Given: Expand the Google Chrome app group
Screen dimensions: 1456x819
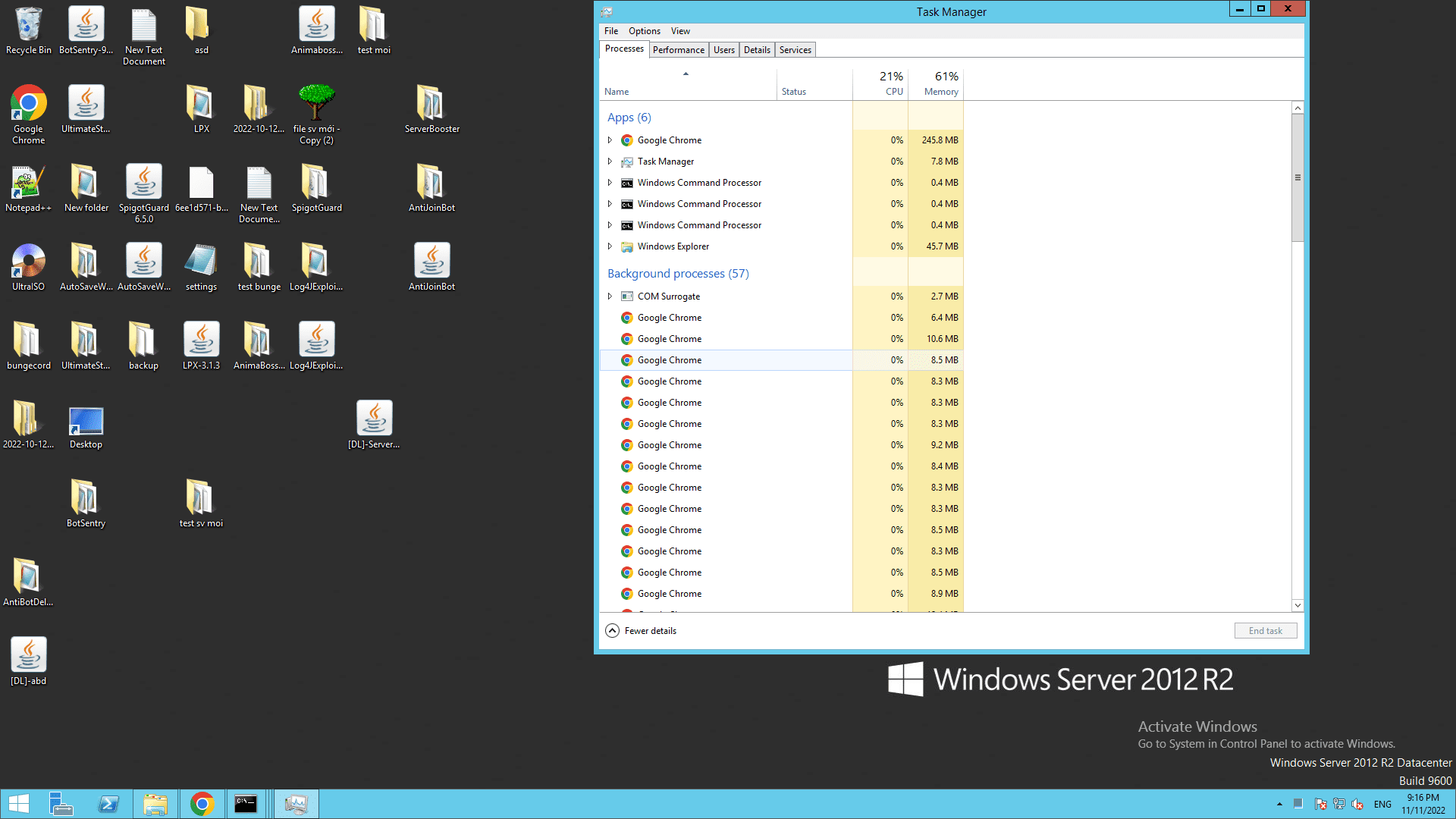Looking at the screenshot, I should click(x=610, y=140).
